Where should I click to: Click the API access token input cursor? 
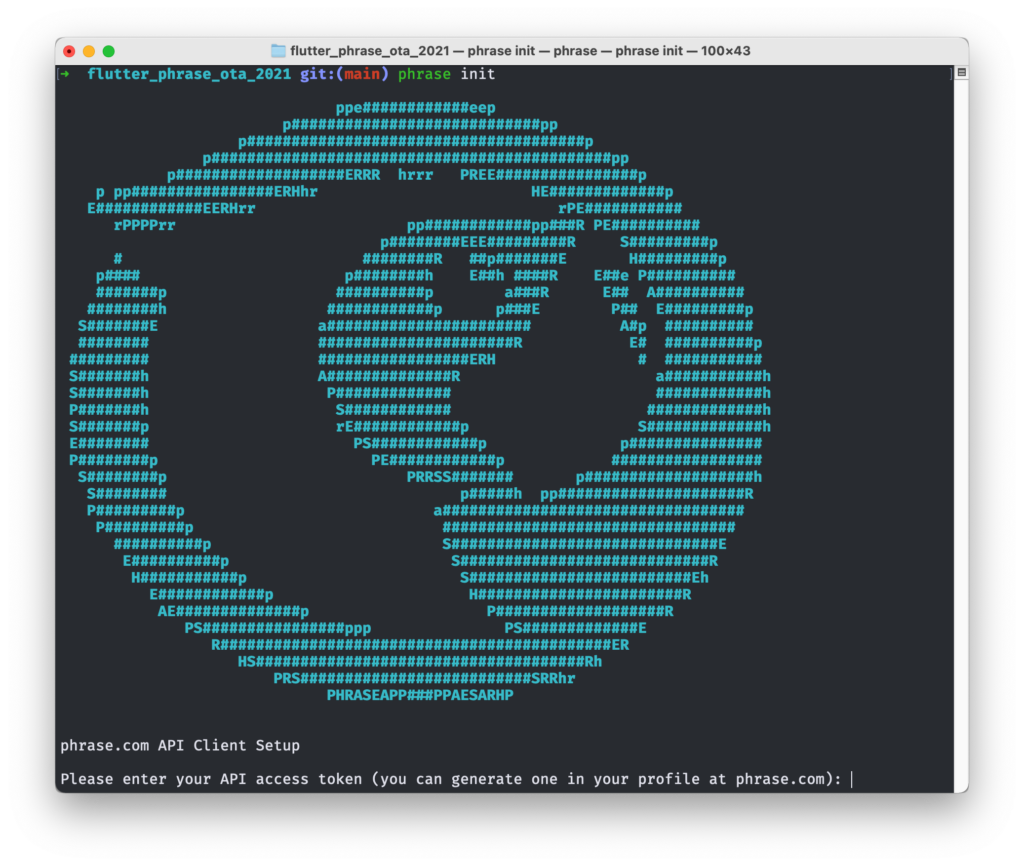(x=852, y=779)
